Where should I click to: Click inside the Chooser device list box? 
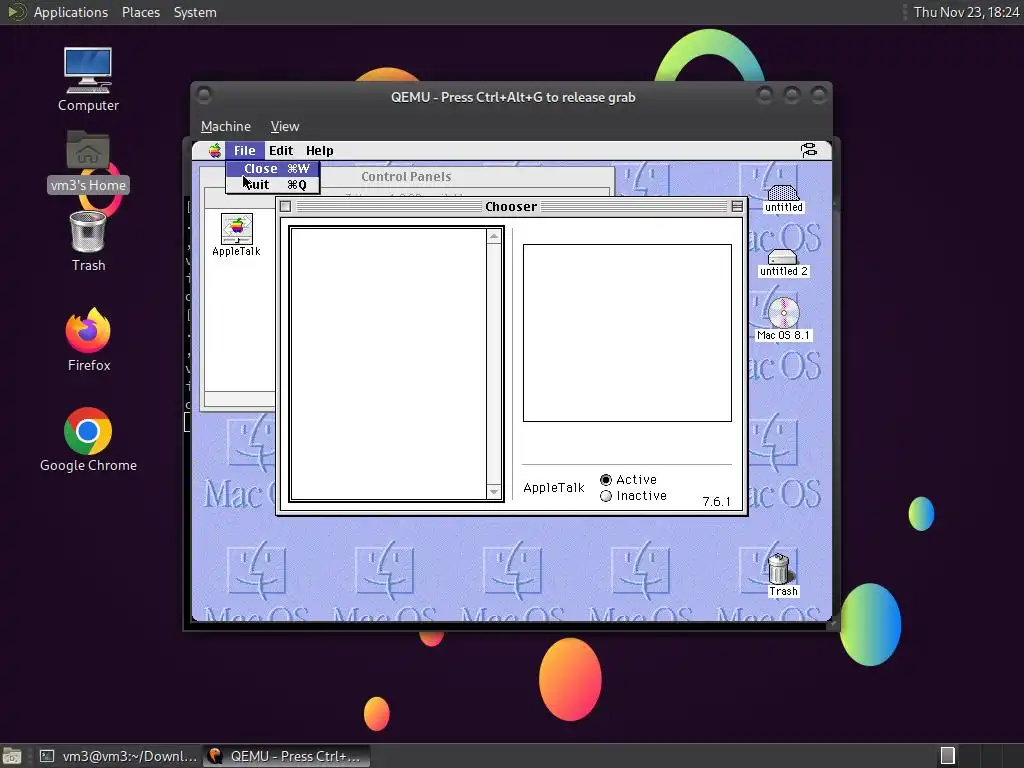[x=389, y=364]
